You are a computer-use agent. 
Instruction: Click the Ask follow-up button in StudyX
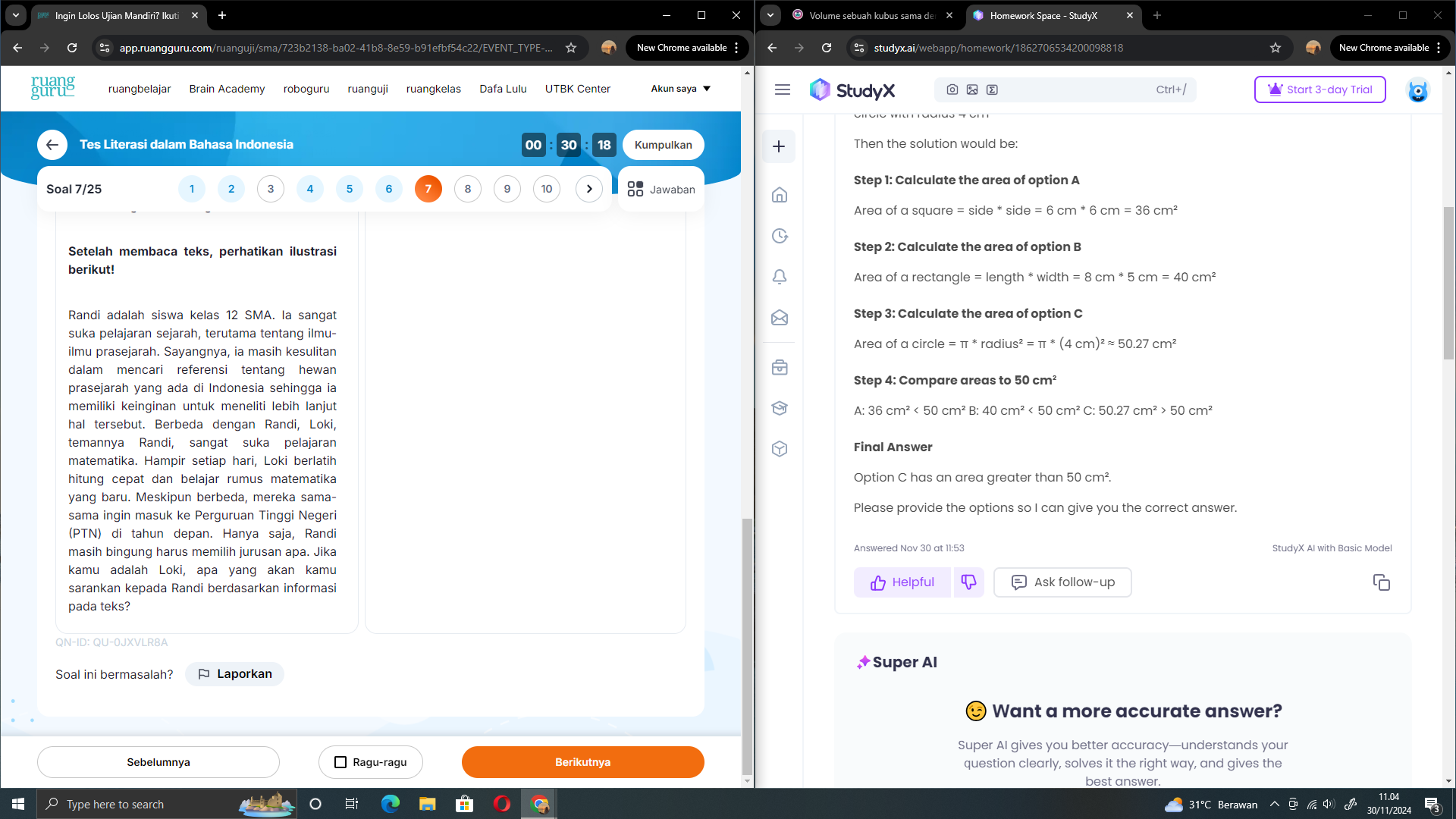tap(1063, 582)
